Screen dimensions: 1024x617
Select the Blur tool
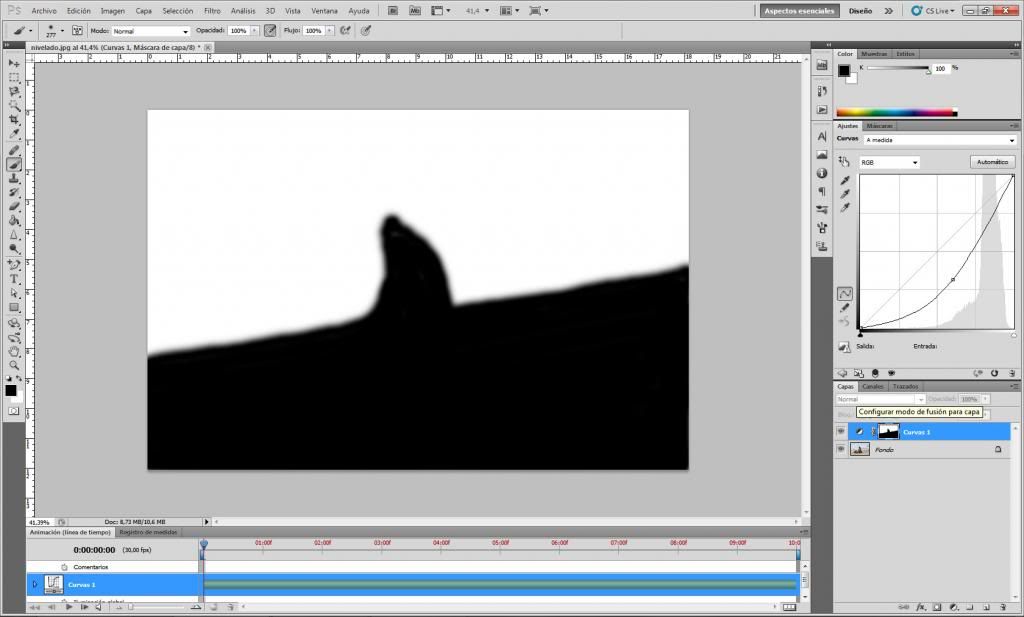click(x=14, y=234)
